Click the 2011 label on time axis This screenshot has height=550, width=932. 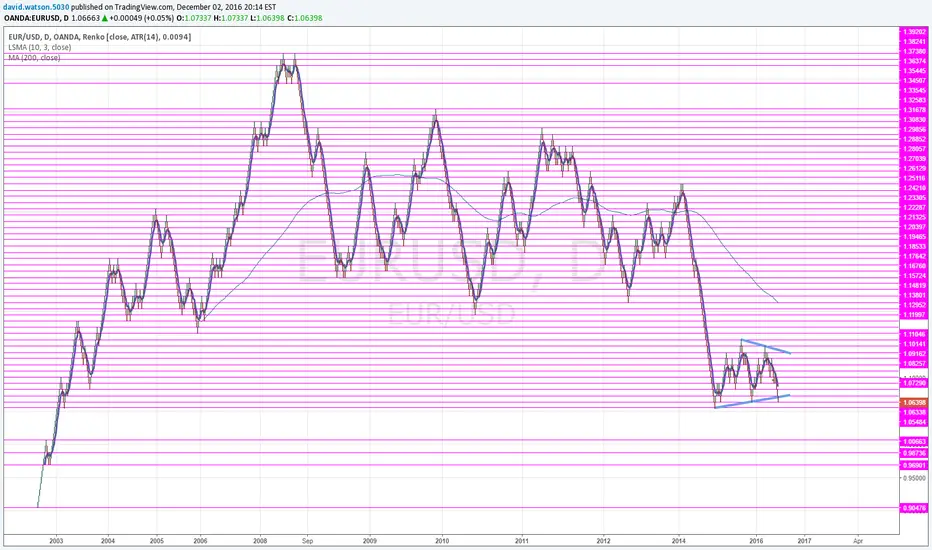[x=521, y=541]
